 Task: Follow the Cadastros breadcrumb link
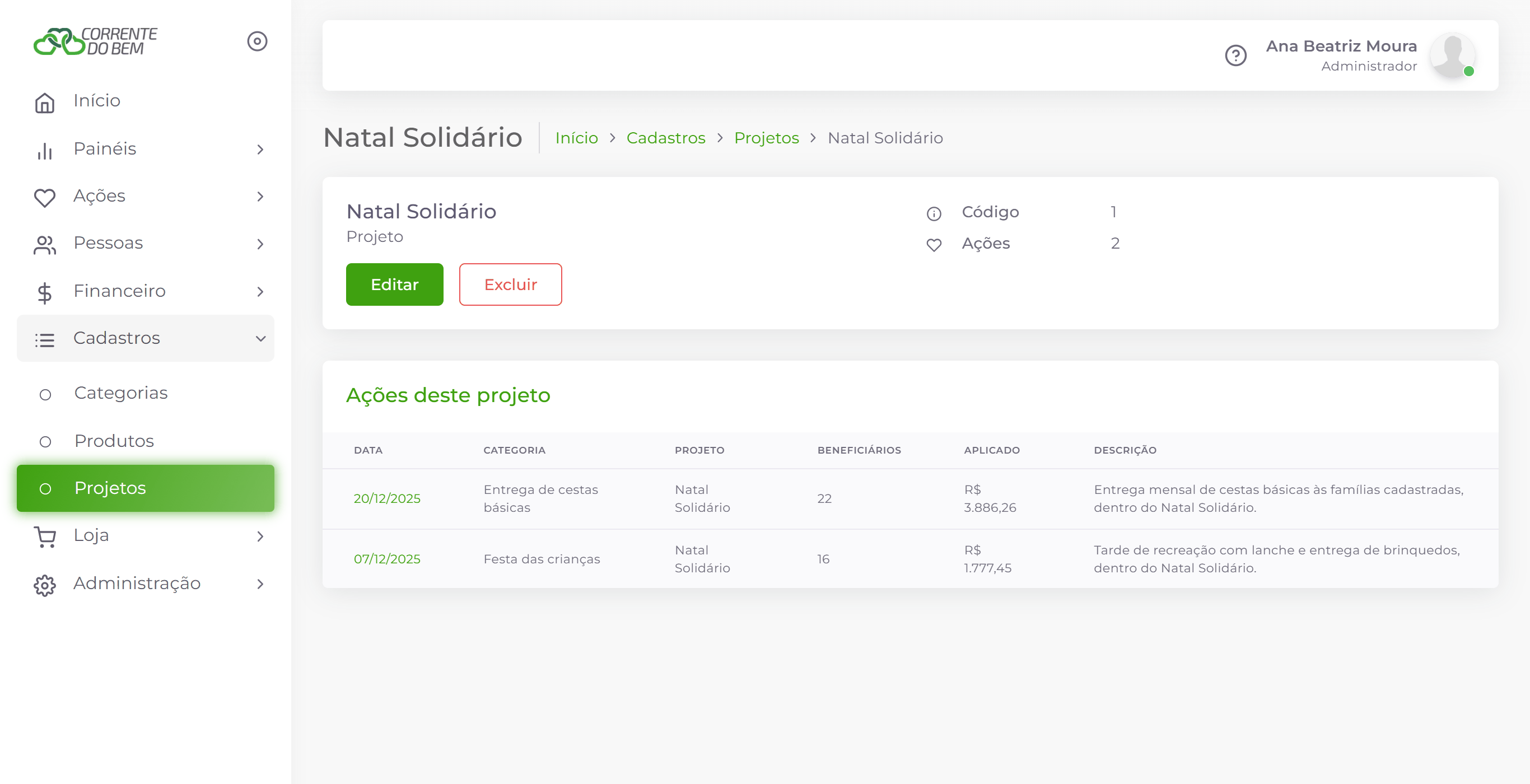[666, 138]
